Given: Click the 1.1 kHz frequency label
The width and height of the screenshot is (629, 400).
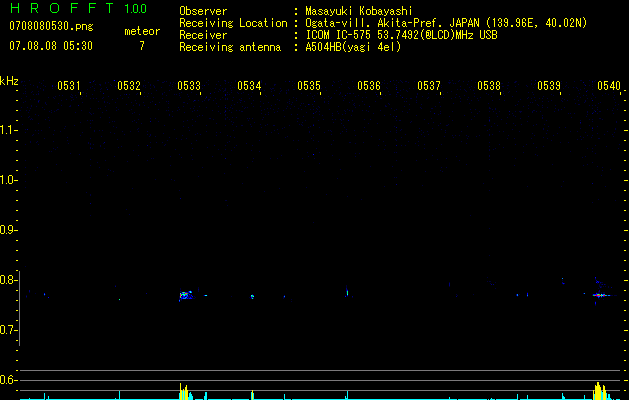Looking at the screenshot, I should 7,130.
